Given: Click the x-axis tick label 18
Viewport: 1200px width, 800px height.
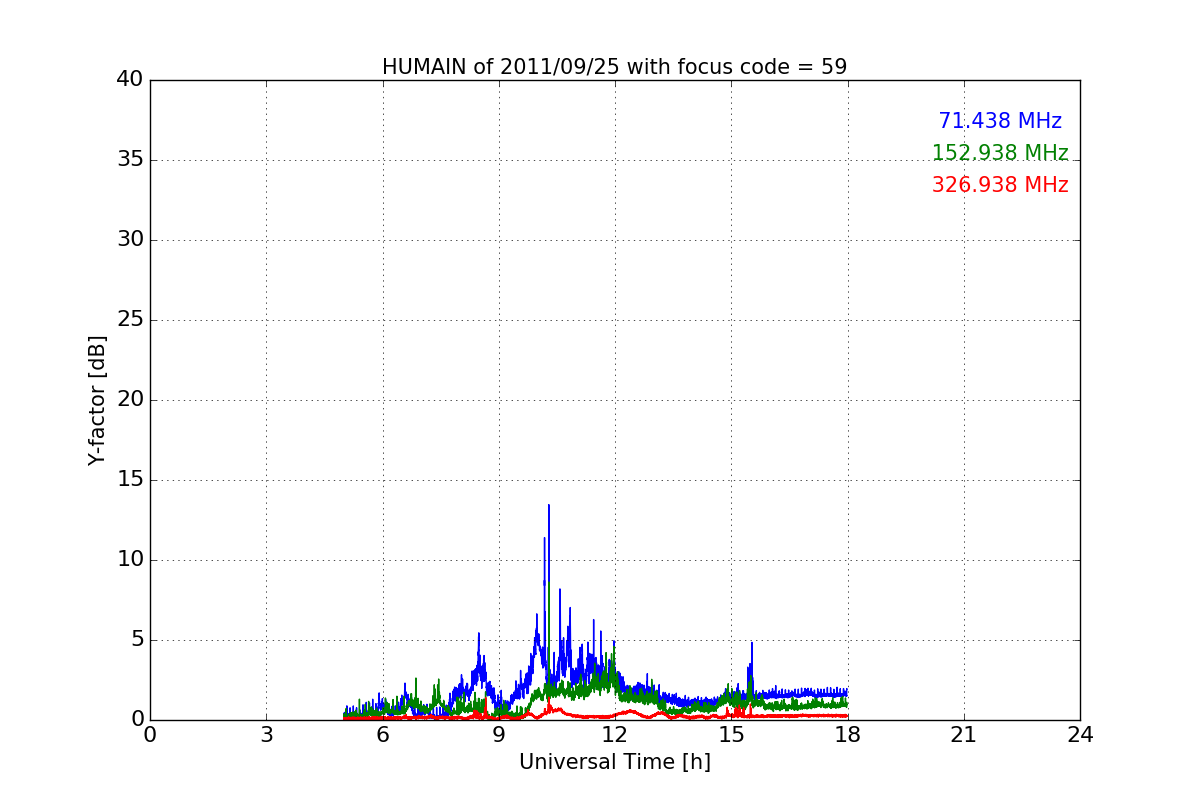Looking at the screenshot, I should [x=848, y=735].
